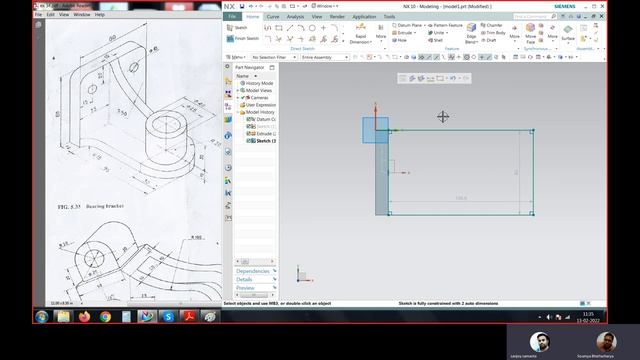
Task: Select the Circle sketch tool
Action: (x=312, y=28)
